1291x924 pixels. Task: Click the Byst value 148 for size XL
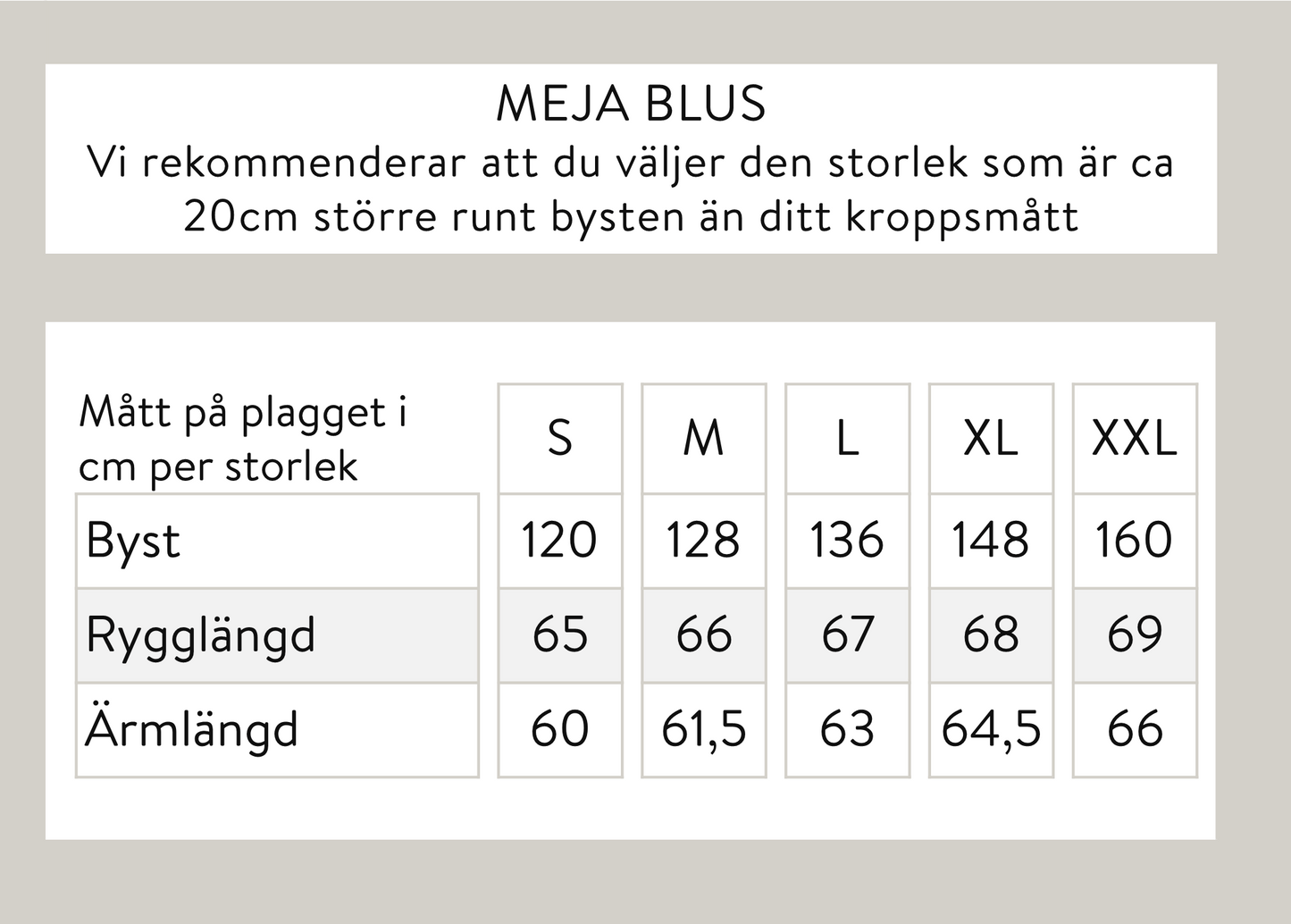click(991, 541)
